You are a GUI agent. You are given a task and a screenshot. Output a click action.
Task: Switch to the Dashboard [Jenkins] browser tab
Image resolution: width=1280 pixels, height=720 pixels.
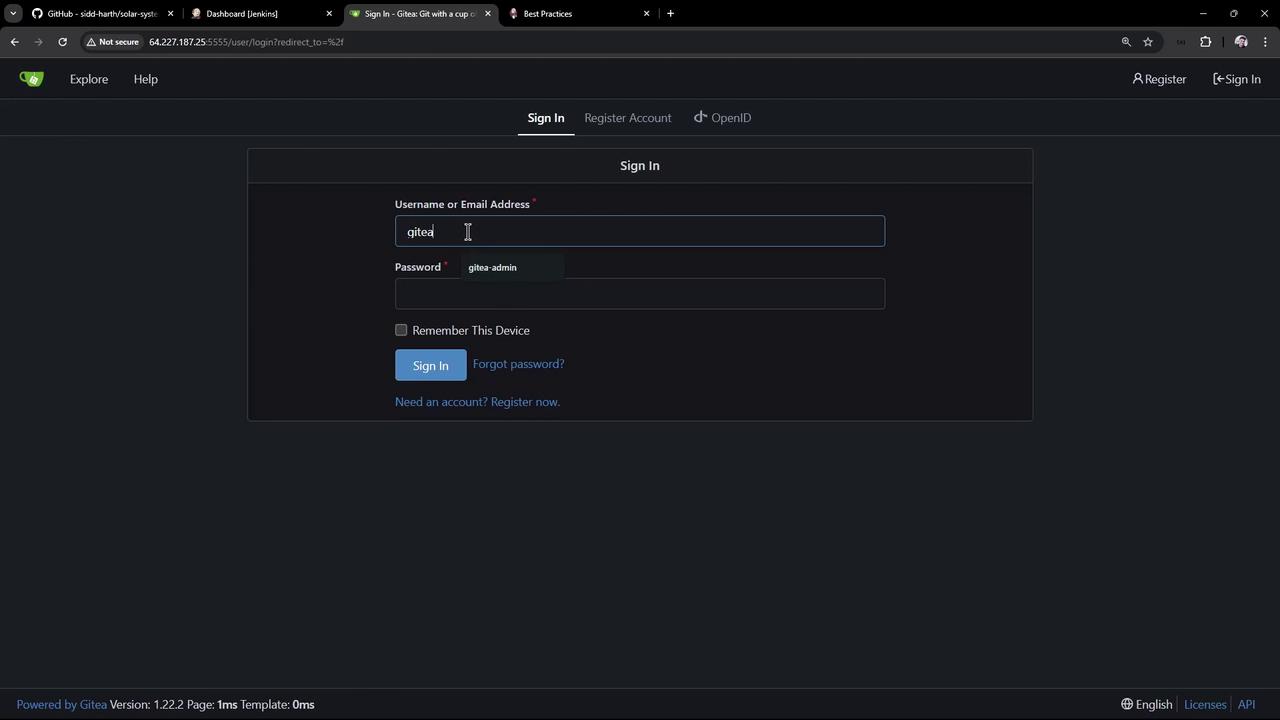pyautogui.click(x=260, y=14)
